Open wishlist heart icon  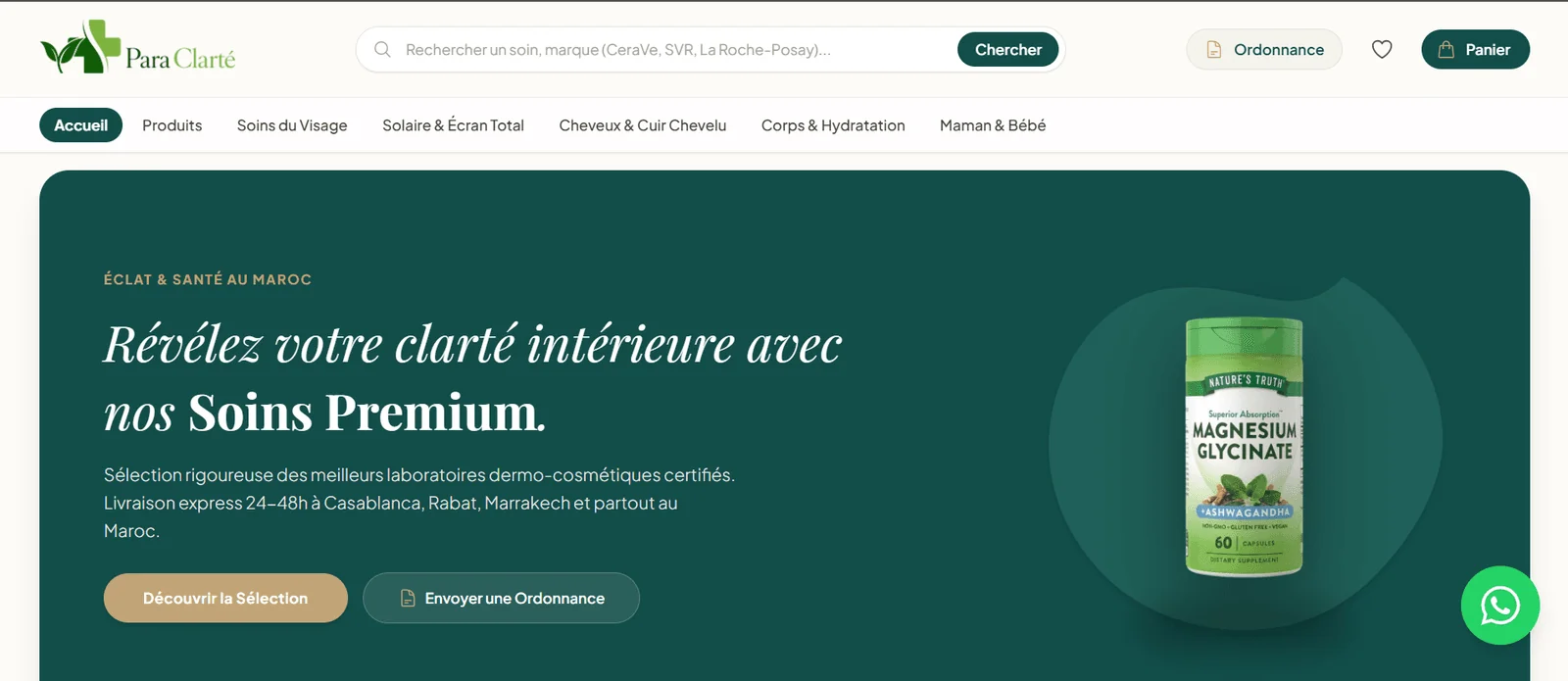click(1382, 49)
